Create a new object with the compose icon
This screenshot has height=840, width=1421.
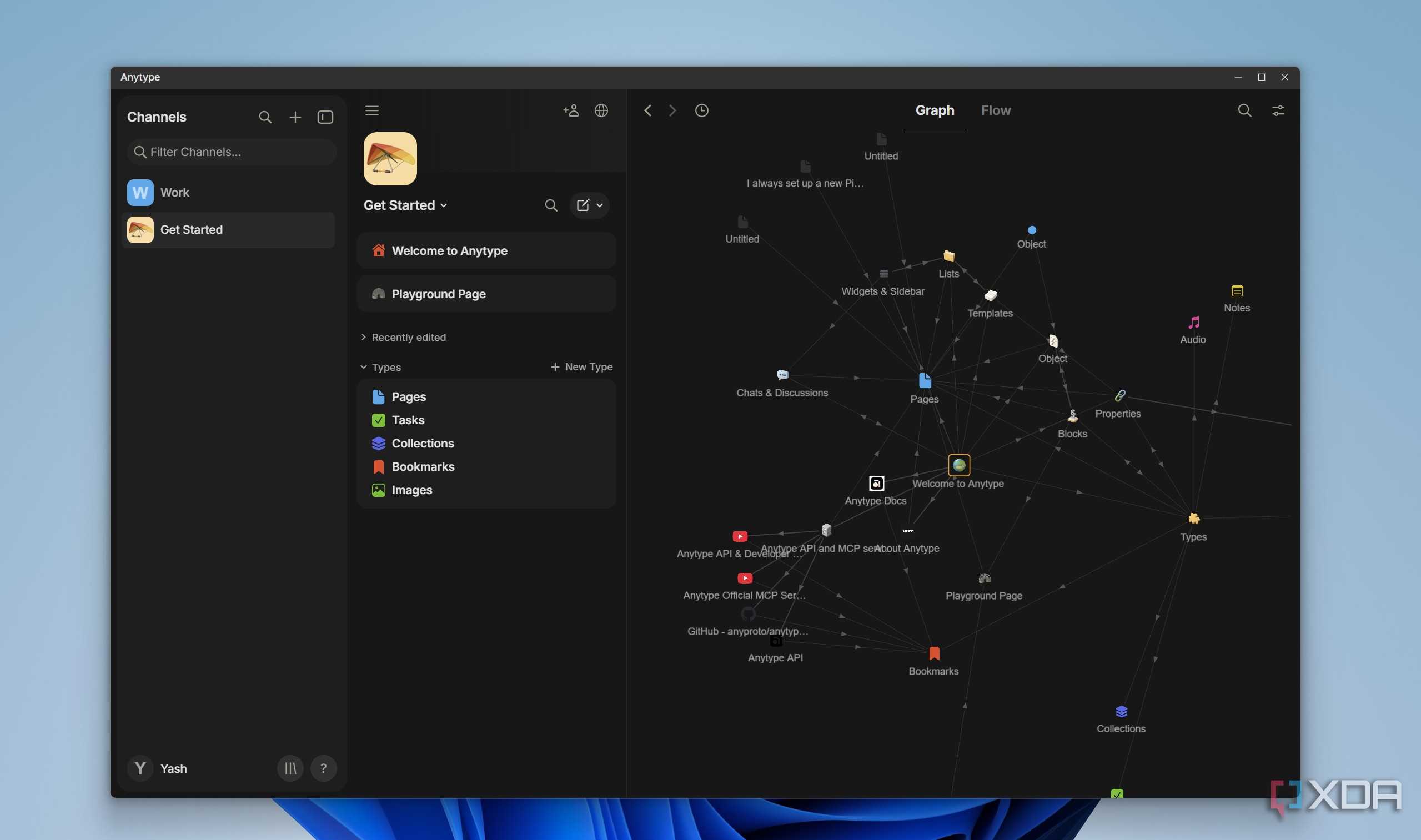click(x=583, y=205)
